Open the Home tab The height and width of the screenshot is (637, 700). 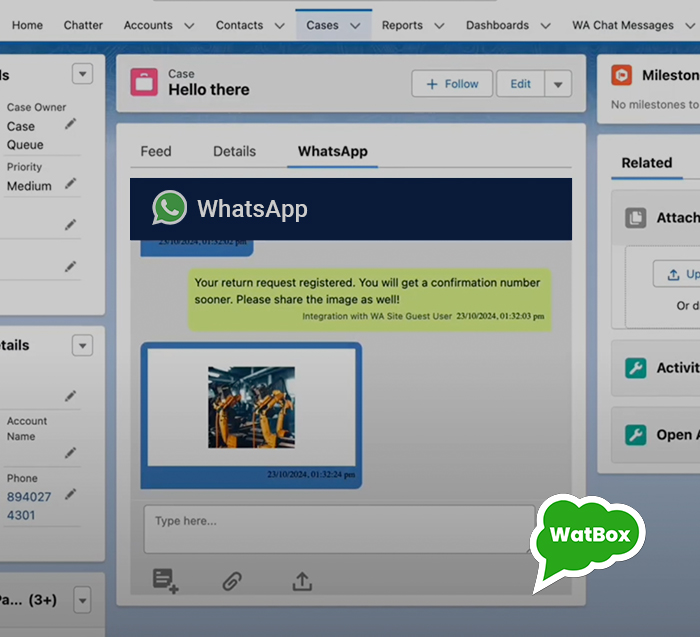click(27, 25)
